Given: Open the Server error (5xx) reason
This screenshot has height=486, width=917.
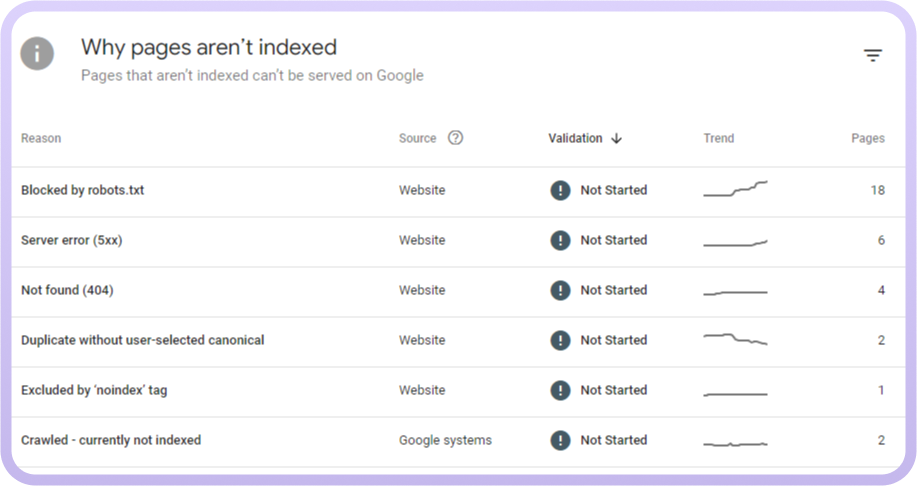Looking at the screenshot, I should (71, 240).
